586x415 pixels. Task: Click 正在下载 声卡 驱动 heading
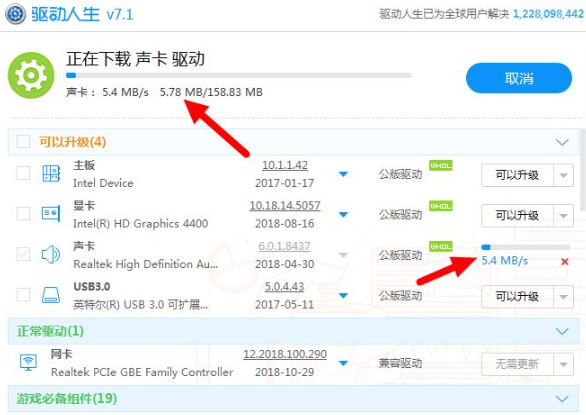(136, 59)
